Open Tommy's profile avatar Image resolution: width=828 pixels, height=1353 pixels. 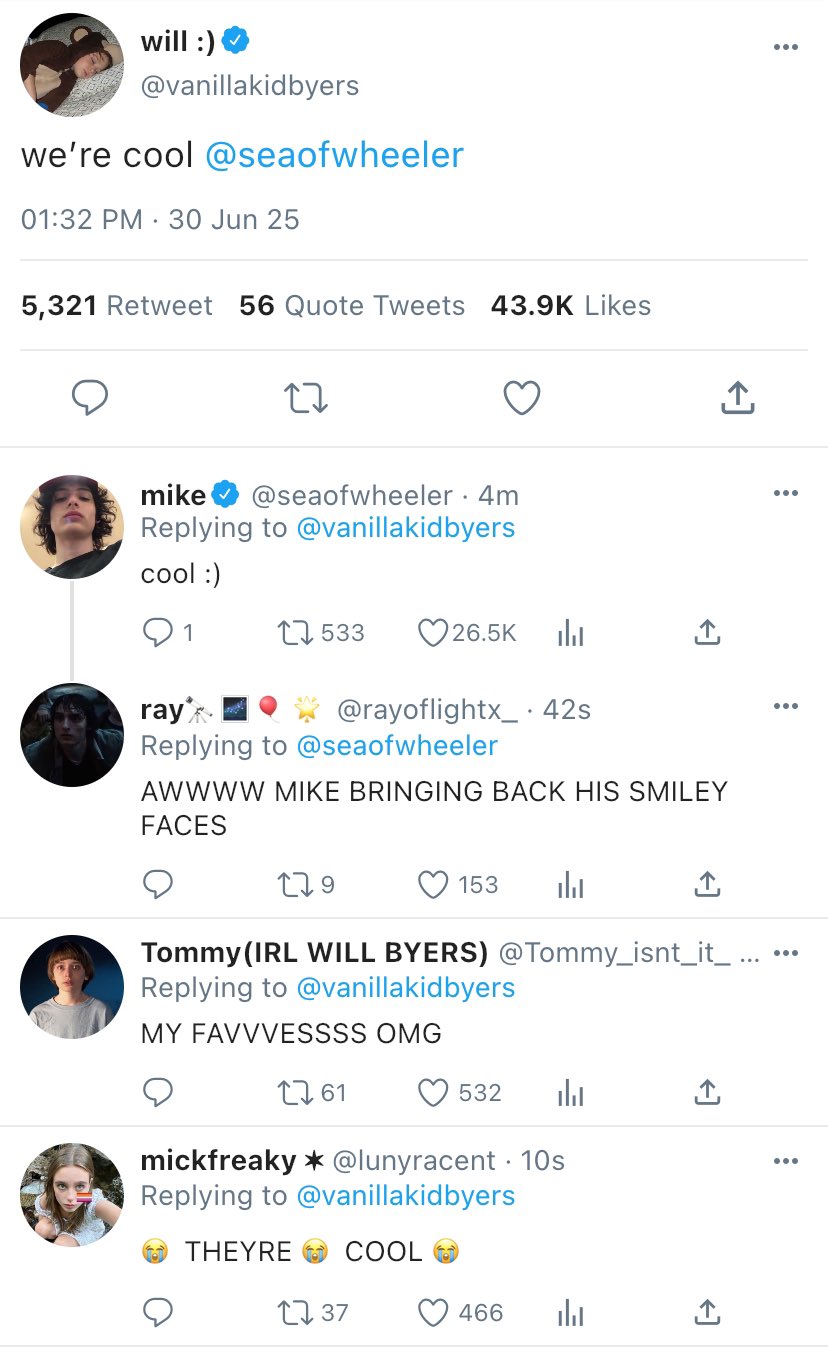[72, 987]
